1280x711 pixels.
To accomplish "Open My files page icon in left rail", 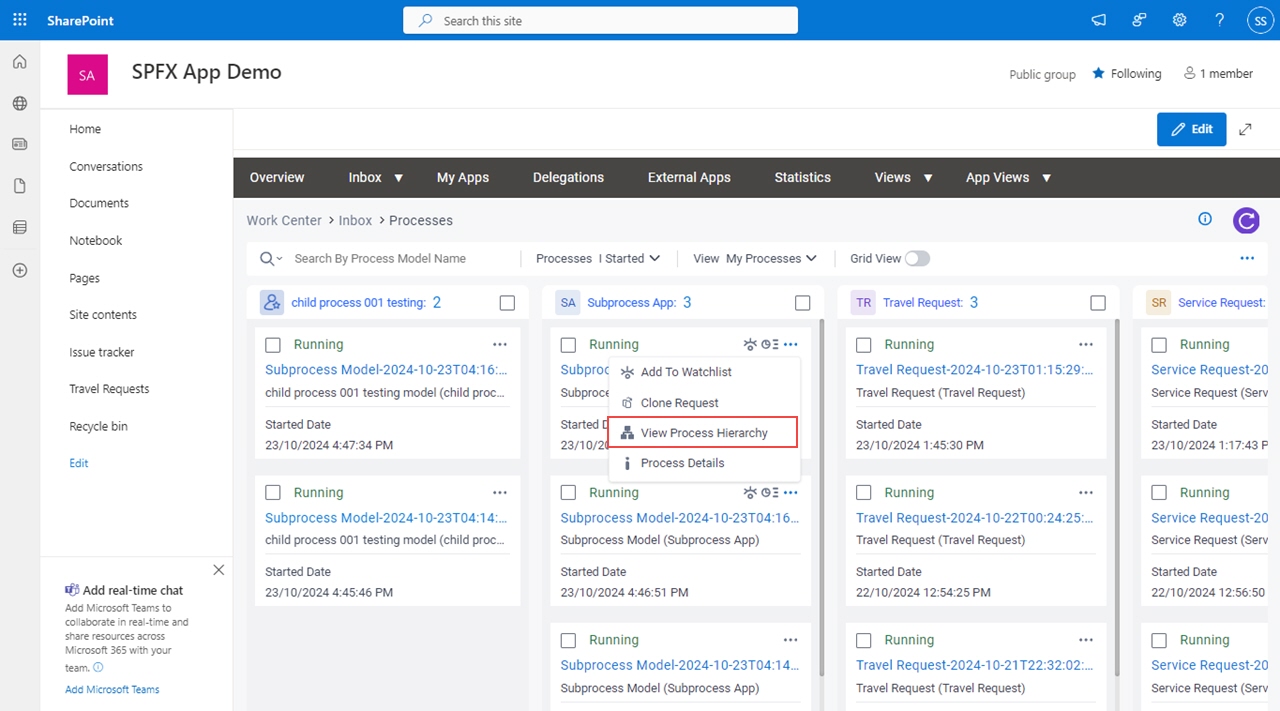I will coord(20,186).
